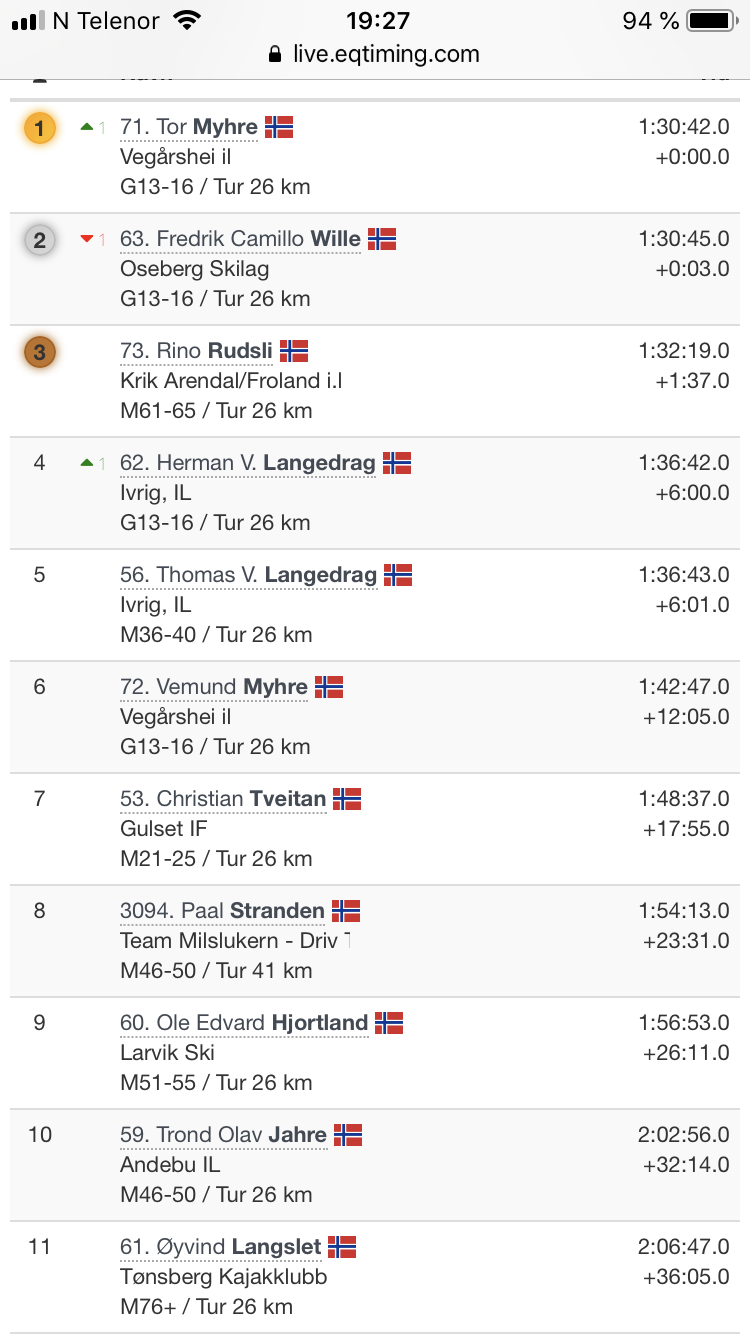
Task: Tap the lock icon in address bar
Action: pos(276,55)
